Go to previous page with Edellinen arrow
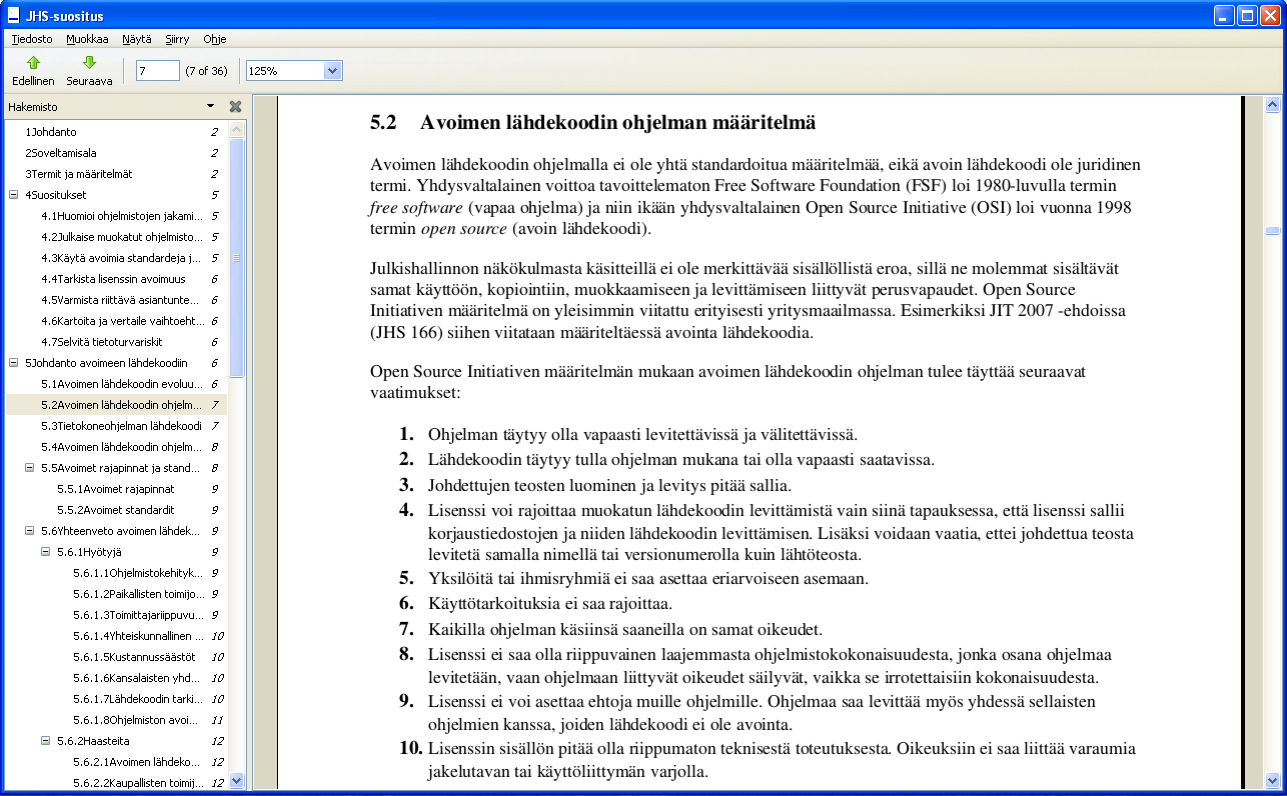This screenshot has height=796, width=1287. tap(33, 70)
